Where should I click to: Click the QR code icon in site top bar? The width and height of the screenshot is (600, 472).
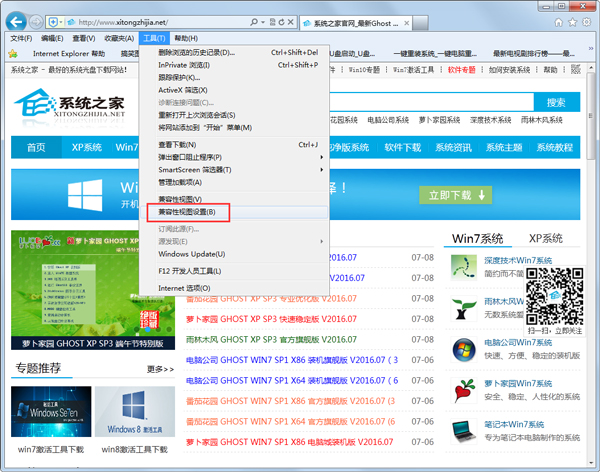click(576, 69)
